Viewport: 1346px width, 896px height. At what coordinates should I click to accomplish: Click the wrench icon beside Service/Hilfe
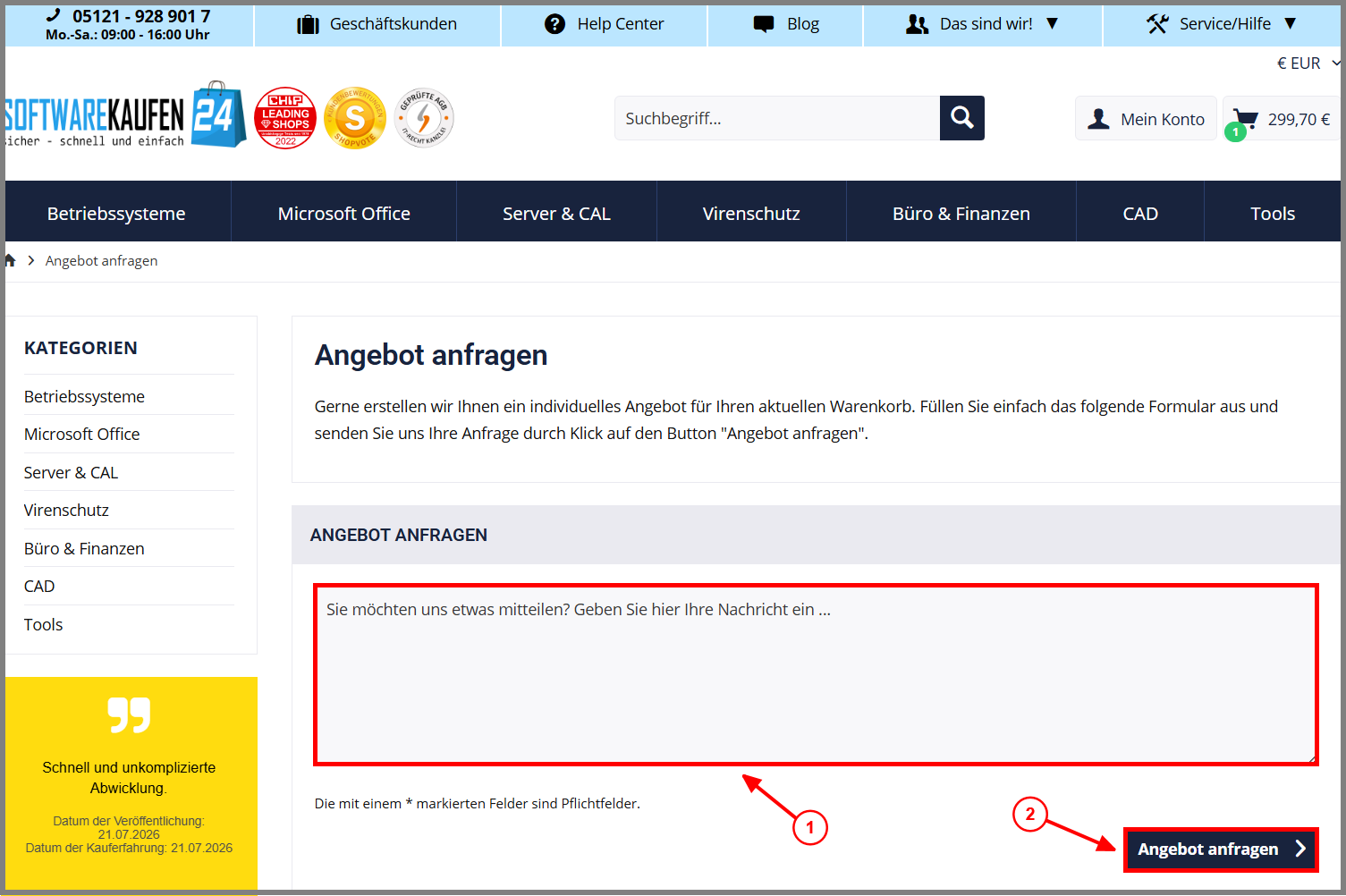pyautogui.click(x=1157, y=24)
